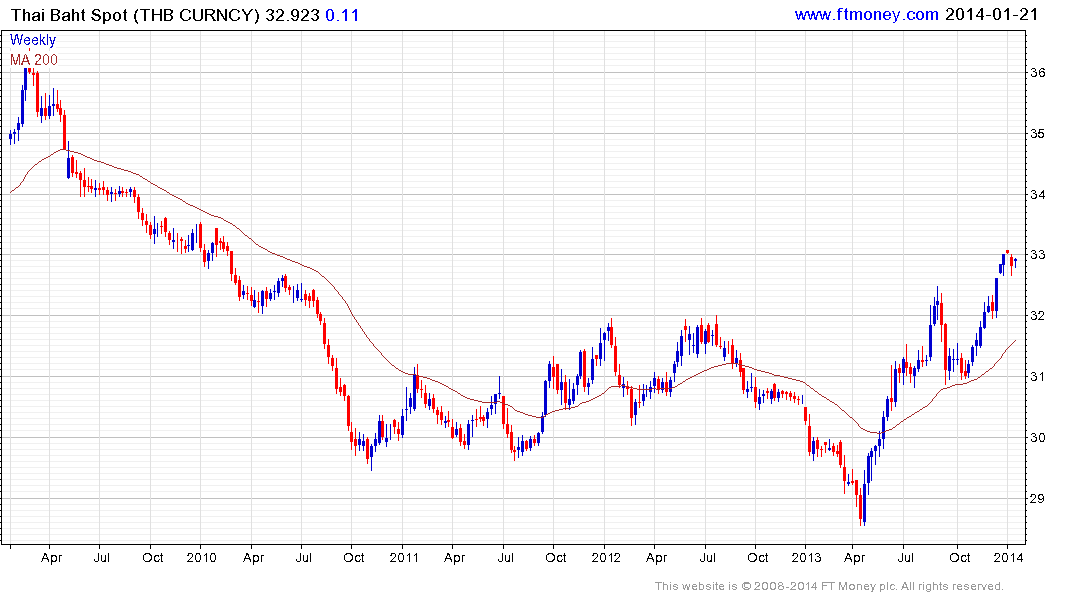Click the '2012' year label on time axis
The height and width of the screenshot is (600, 1075).
pos(606,557)
